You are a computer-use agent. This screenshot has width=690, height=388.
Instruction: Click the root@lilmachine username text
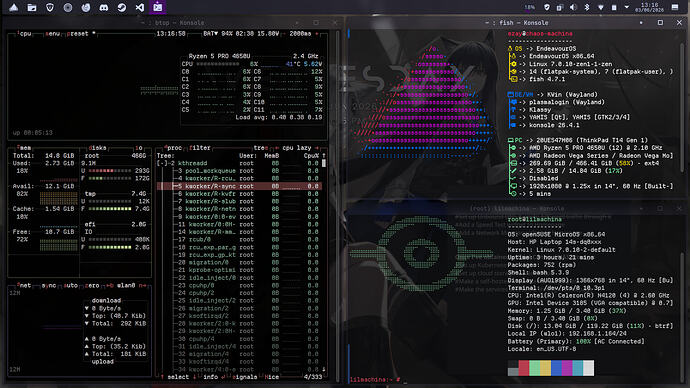(x=534, y=219)
